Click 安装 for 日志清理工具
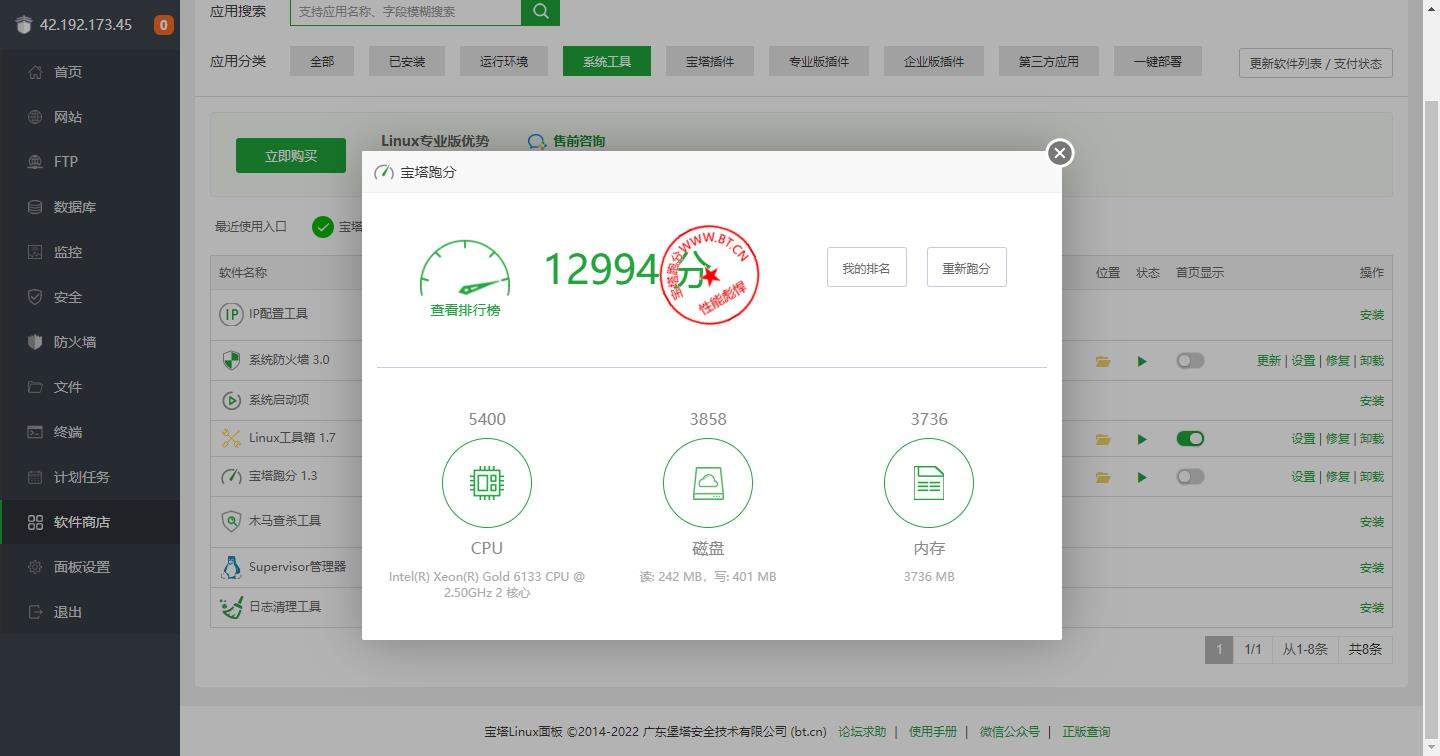This screenshot has width=1440, height=756. click(1372, 608)
